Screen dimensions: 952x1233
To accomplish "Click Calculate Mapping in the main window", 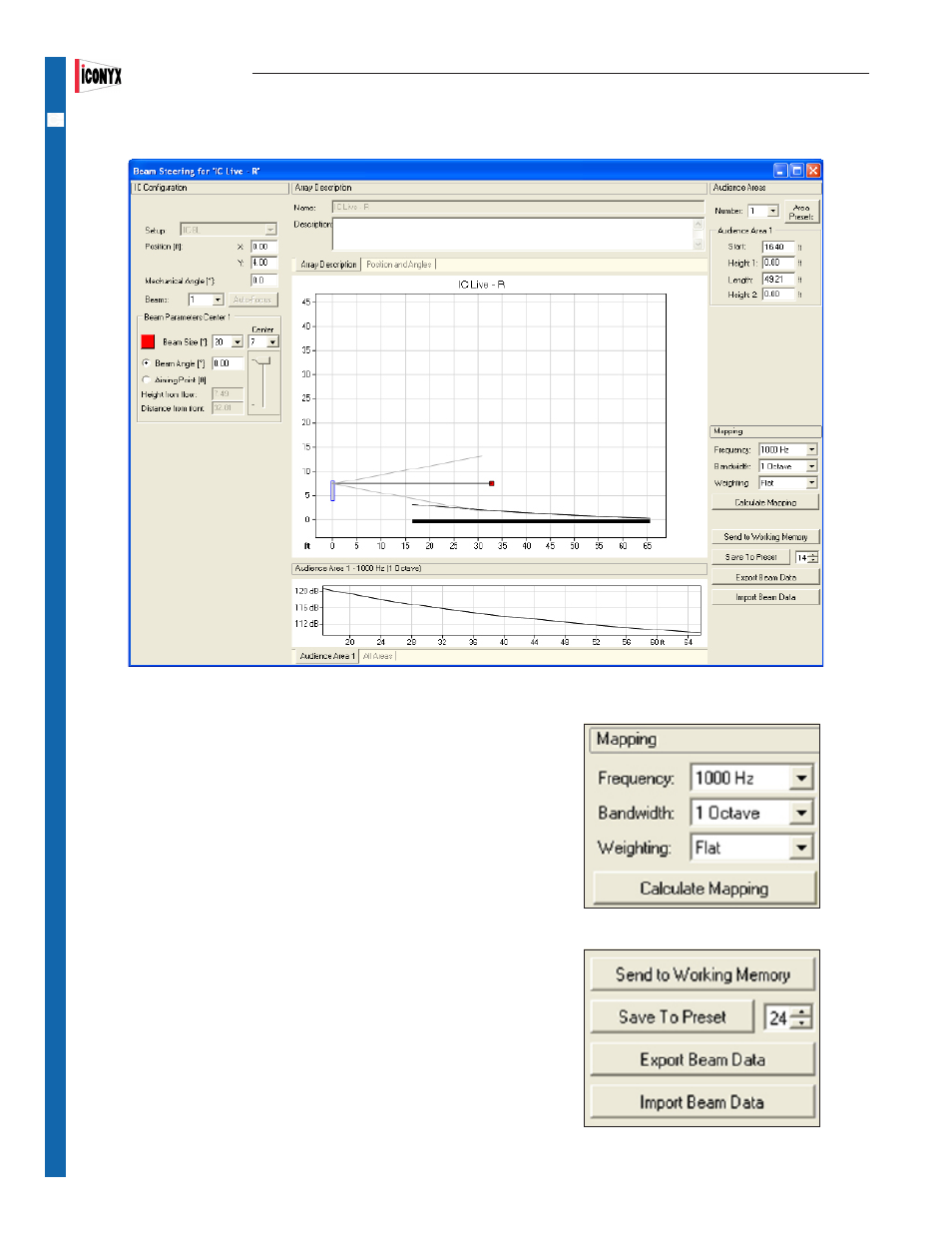I will click(765, 502).
